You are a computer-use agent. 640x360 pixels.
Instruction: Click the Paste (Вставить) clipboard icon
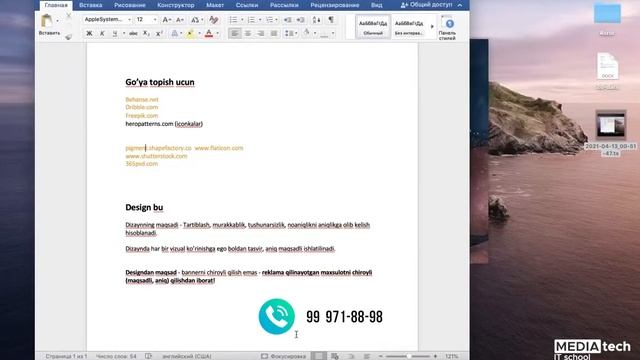(47, 20)
